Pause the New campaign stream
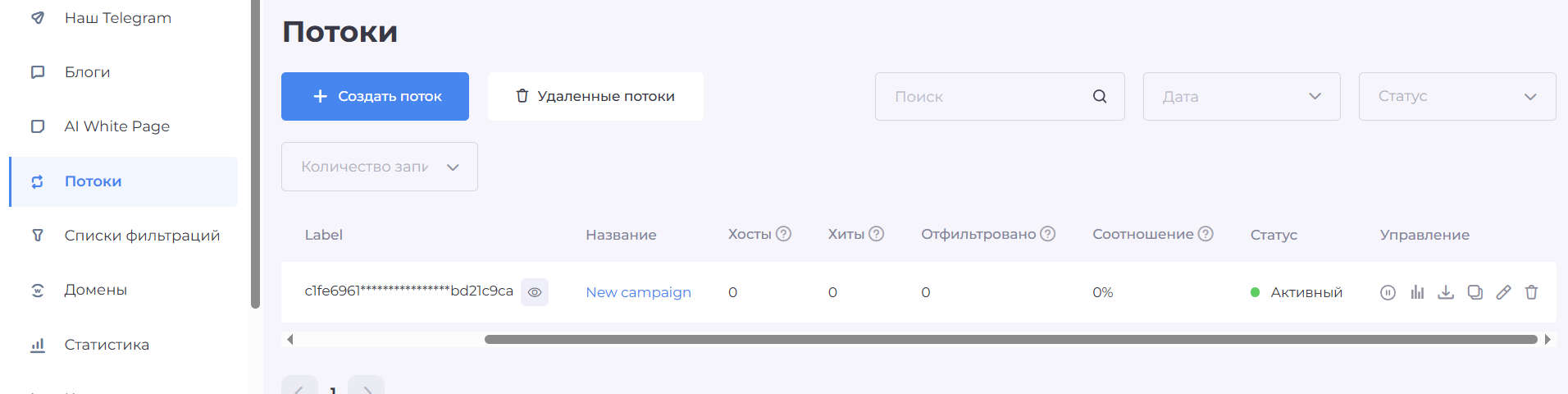The height and width of the screenshot is (394, 1568). (x=1388, y=292)
